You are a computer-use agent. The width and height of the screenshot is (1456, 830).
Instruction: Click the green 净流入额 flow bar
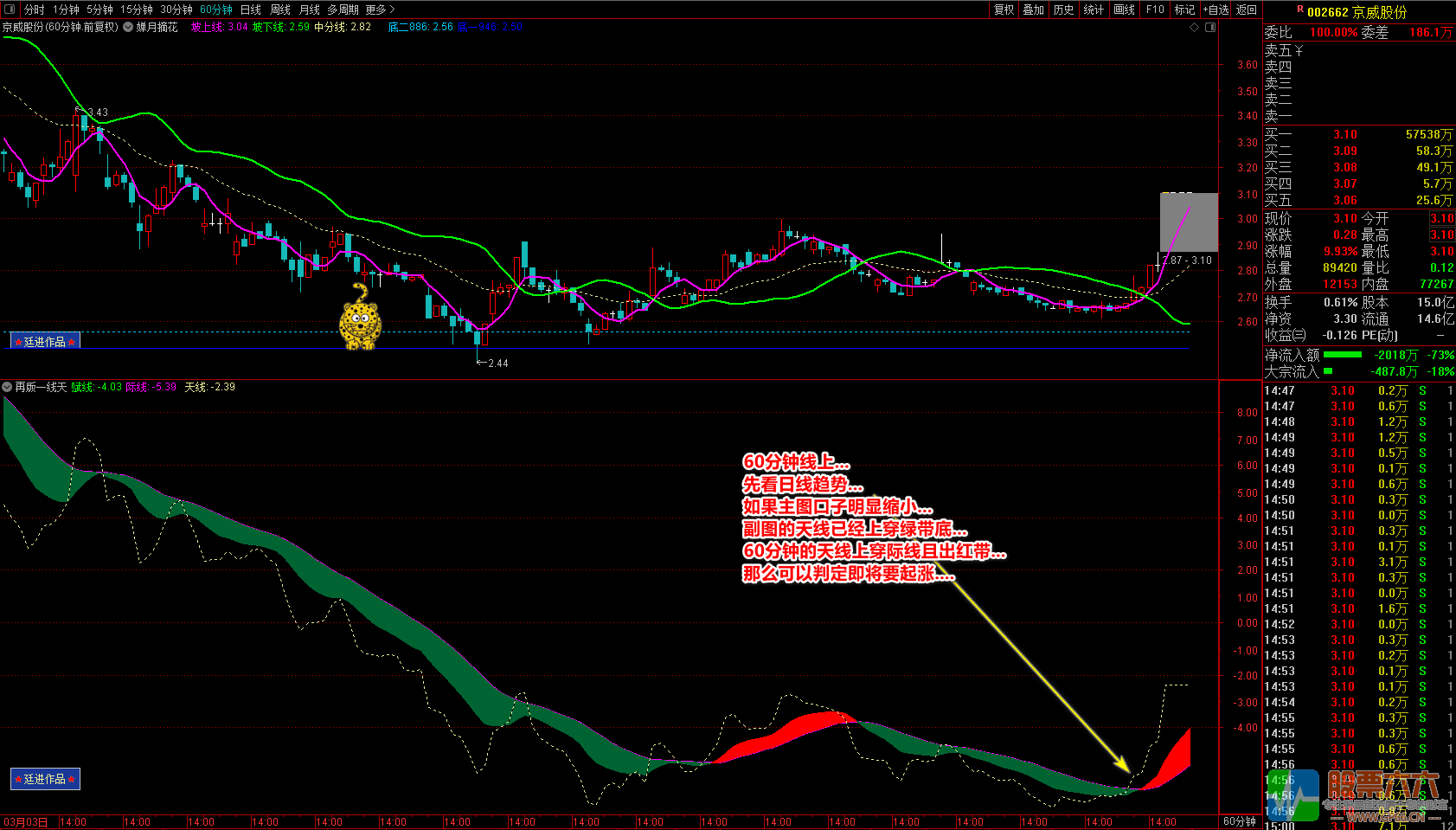click(x=1342, y=355)
